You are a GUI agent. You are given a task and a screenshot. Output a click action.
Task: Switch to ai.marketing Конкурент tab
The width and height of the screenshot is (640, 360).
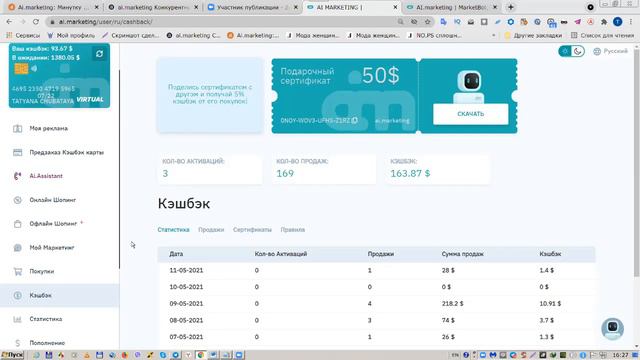(153, 7)
